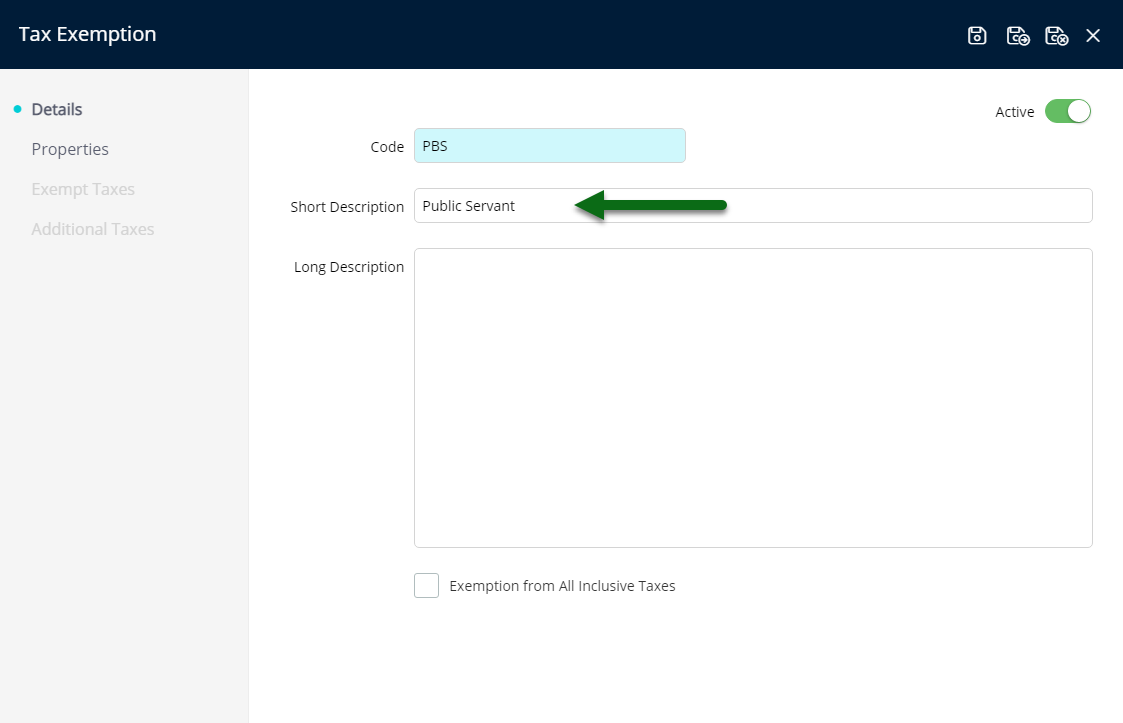Click inside the Long Description text area

pyautogui.click(x=753, y=398)
